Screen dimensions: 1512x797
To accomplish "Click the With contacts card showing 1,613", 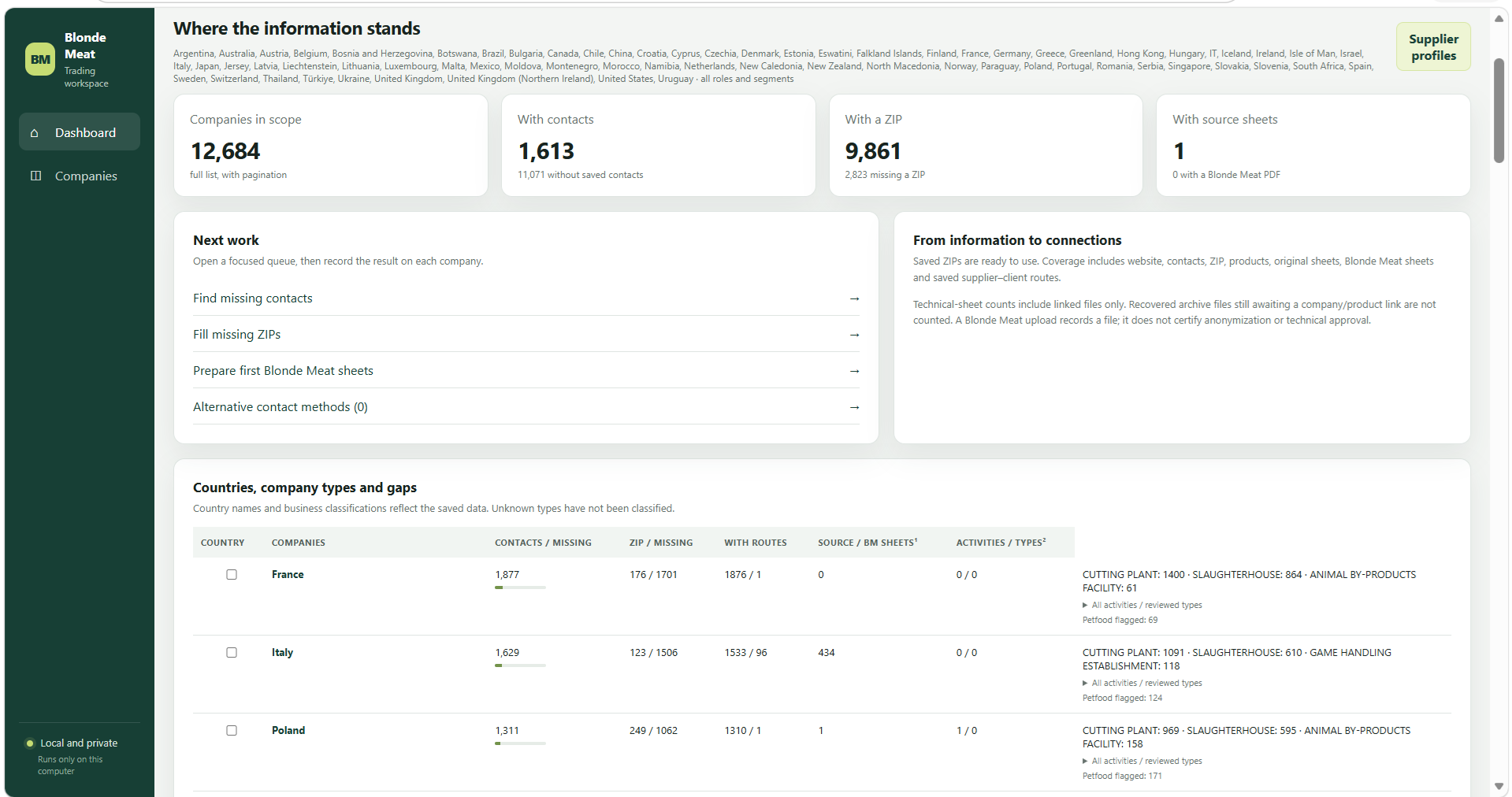I will (x=658, y=146).
